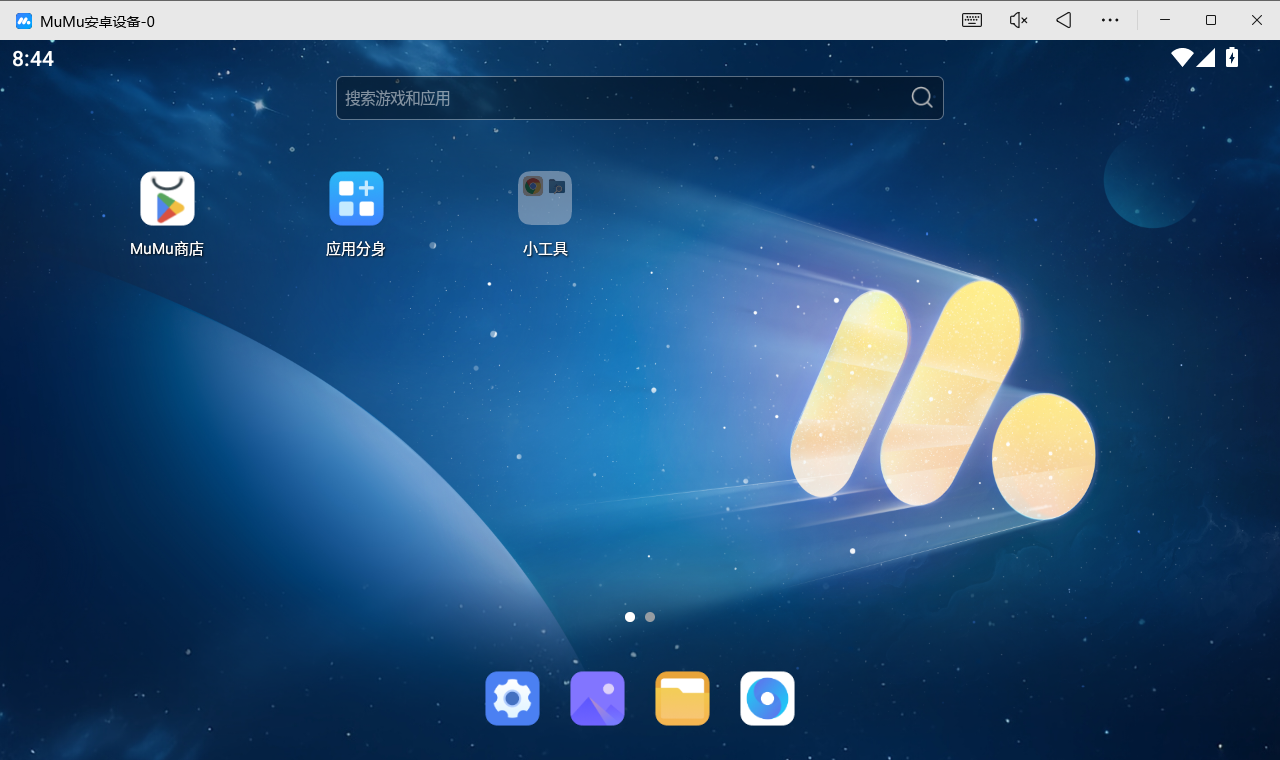This screenshot has width=1280, height=760.
Task: Focus the 搜索游戏和应用 search field
Action: point(640,98)
